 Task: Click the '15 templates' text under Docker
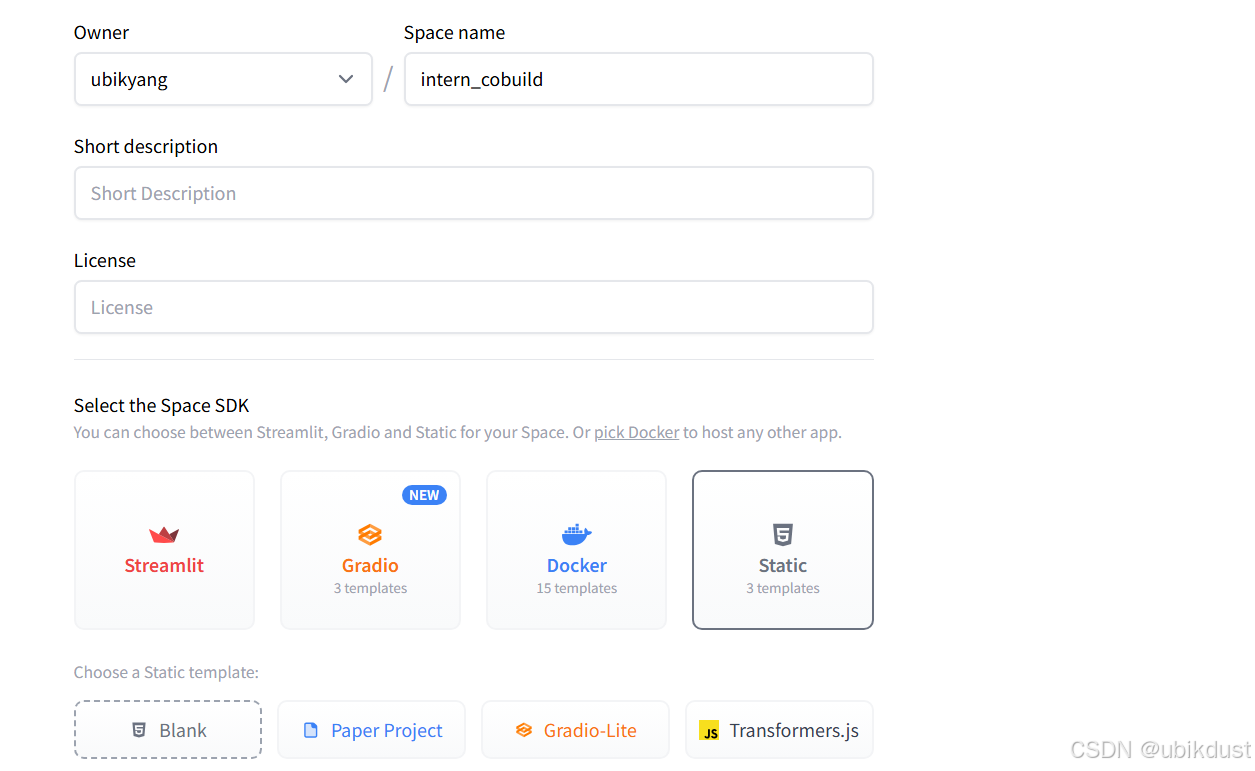[576, 588]
